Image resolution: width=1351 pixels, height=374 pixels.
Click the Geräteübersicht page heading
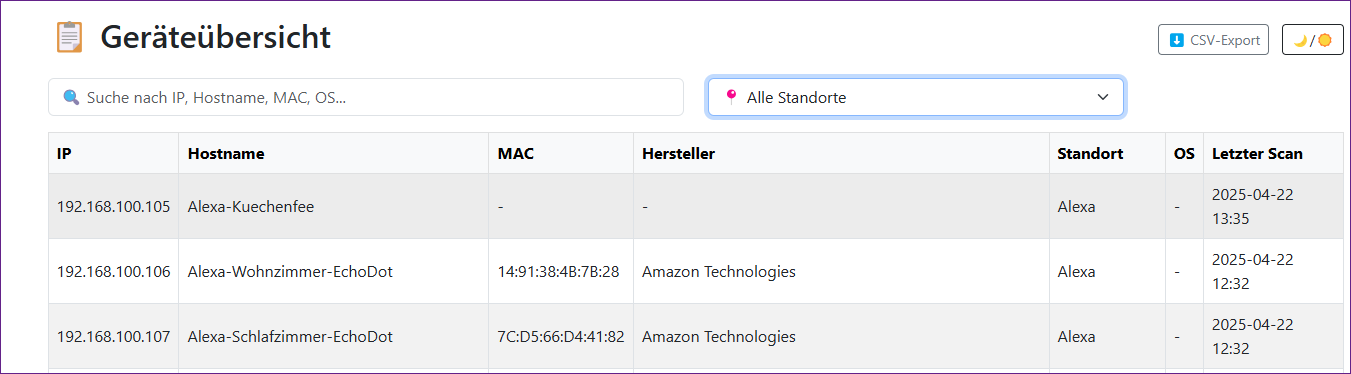215,37
